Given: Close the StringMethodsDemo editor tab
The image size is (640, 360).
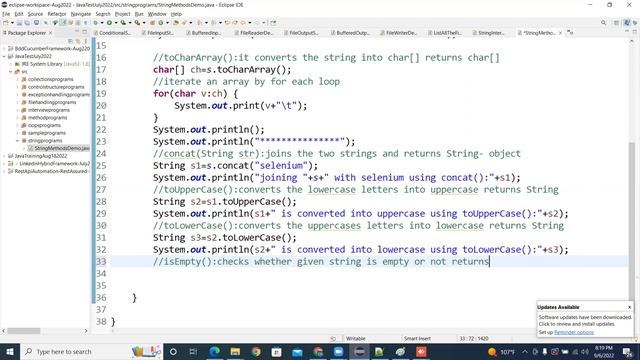Looking at the screenshot, I should [560, 33].
